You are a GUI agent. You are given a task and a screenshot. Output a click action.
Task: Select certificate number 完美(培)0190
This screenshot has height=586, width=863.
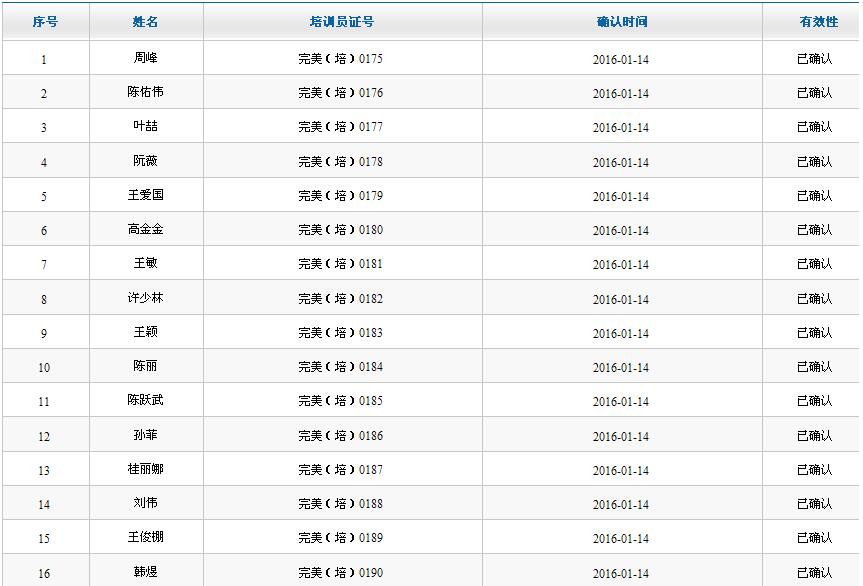pos(340,573)
